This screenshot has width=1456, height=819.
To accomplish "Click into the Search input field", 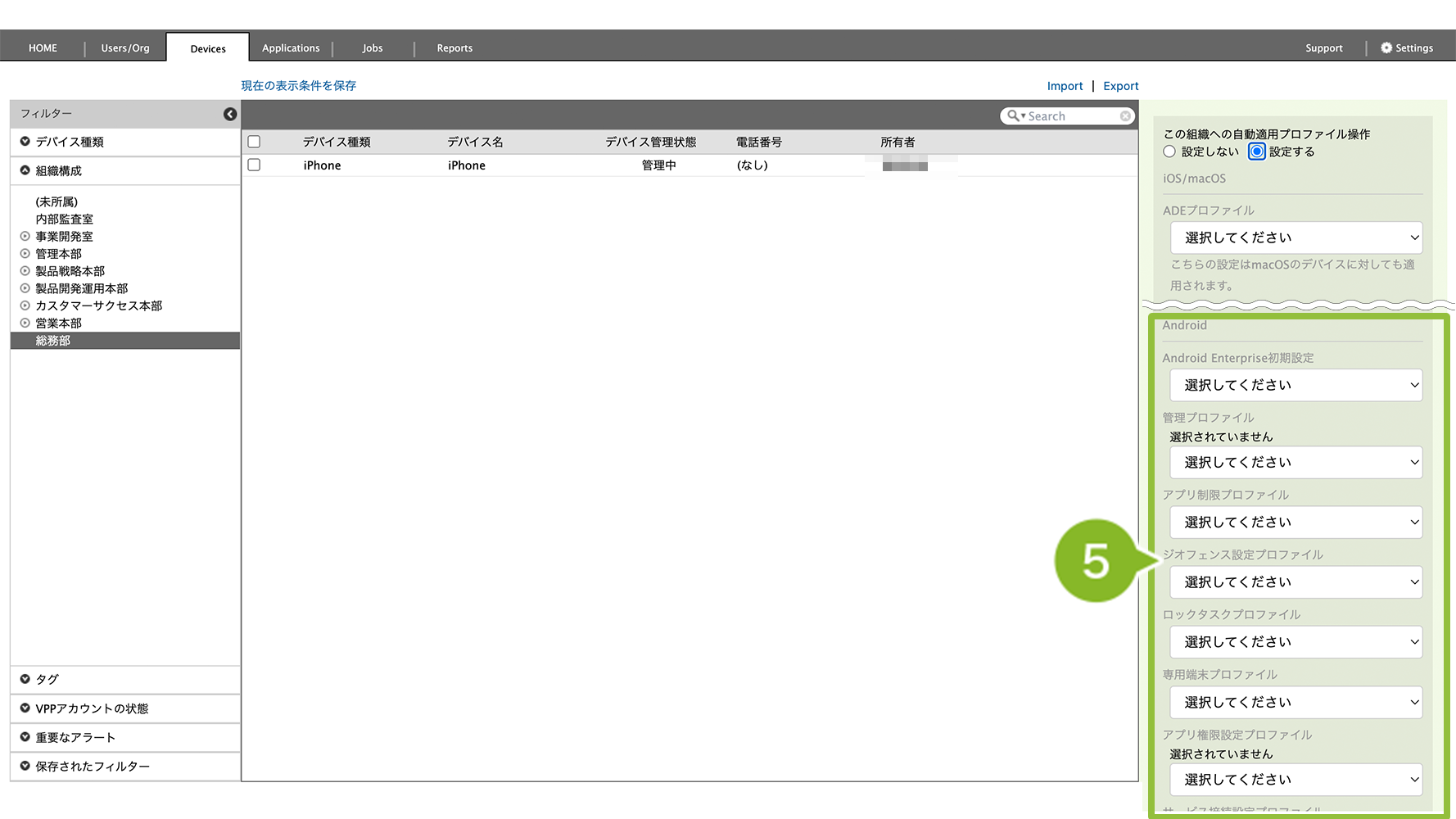I will 1071,116.
